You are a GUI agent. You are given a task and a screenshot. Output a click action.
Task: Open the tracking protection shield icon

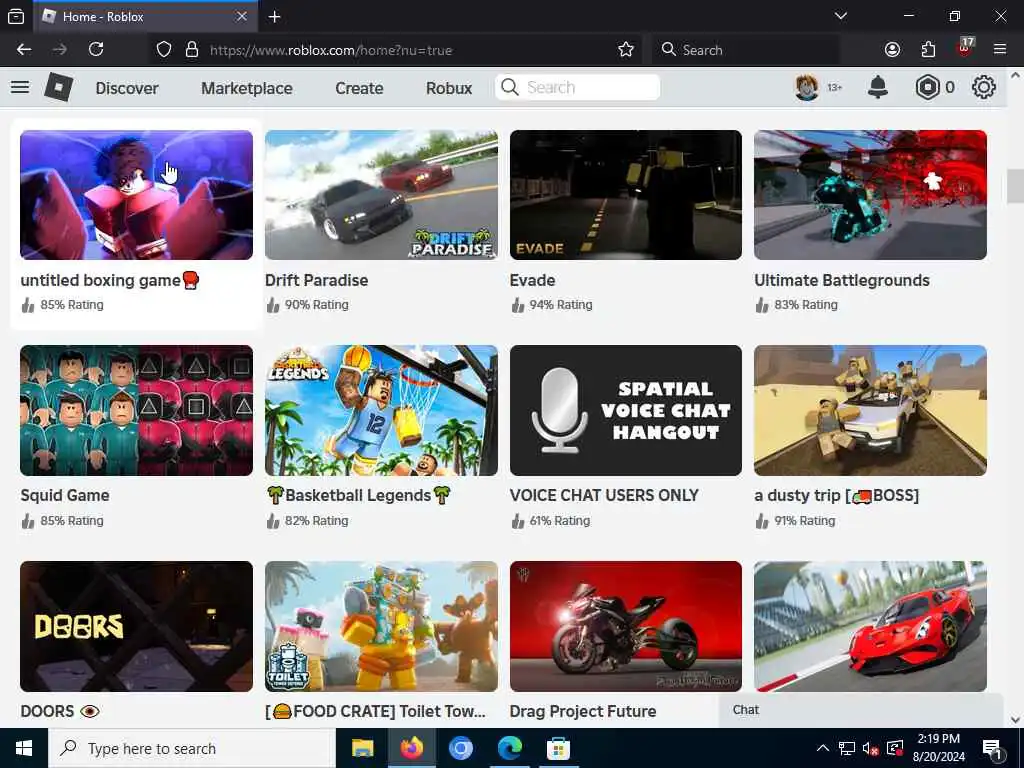pyautogui.click(x=164, y=50)
